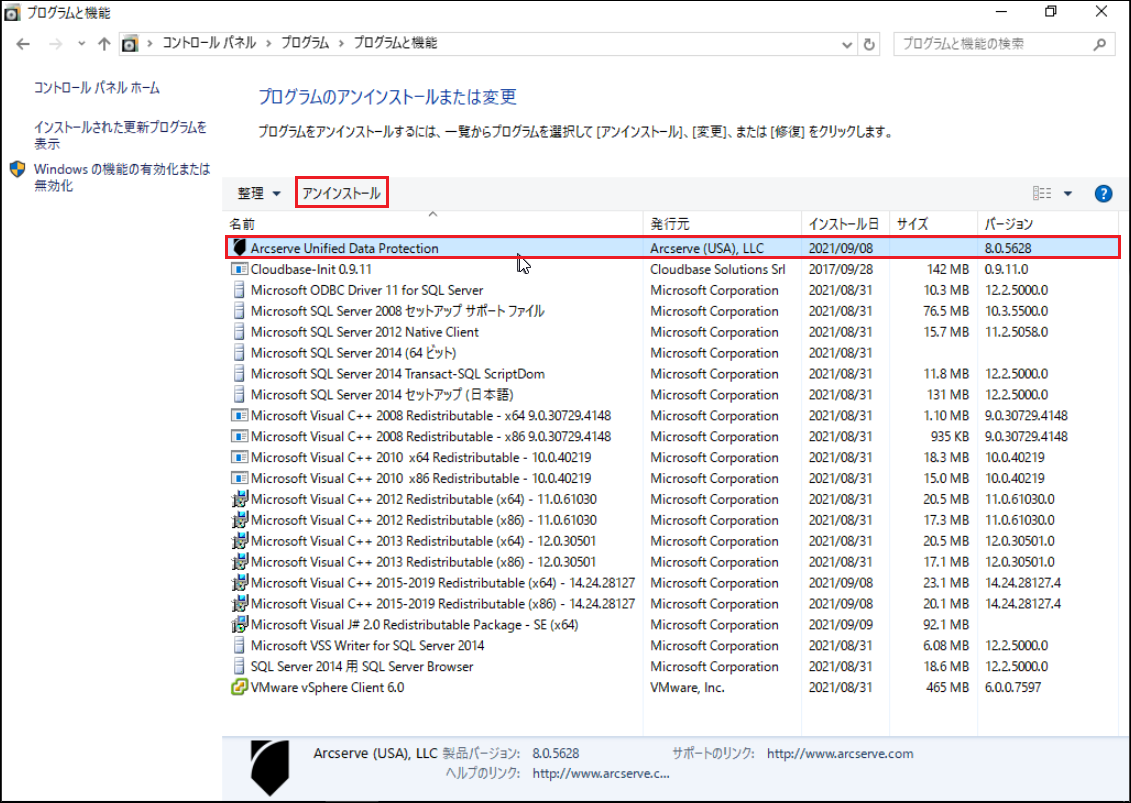Screen dimensions: 1131x803
Task: Click Visual C++ 2012 (x64) installer icon
Action: point(239,499)
